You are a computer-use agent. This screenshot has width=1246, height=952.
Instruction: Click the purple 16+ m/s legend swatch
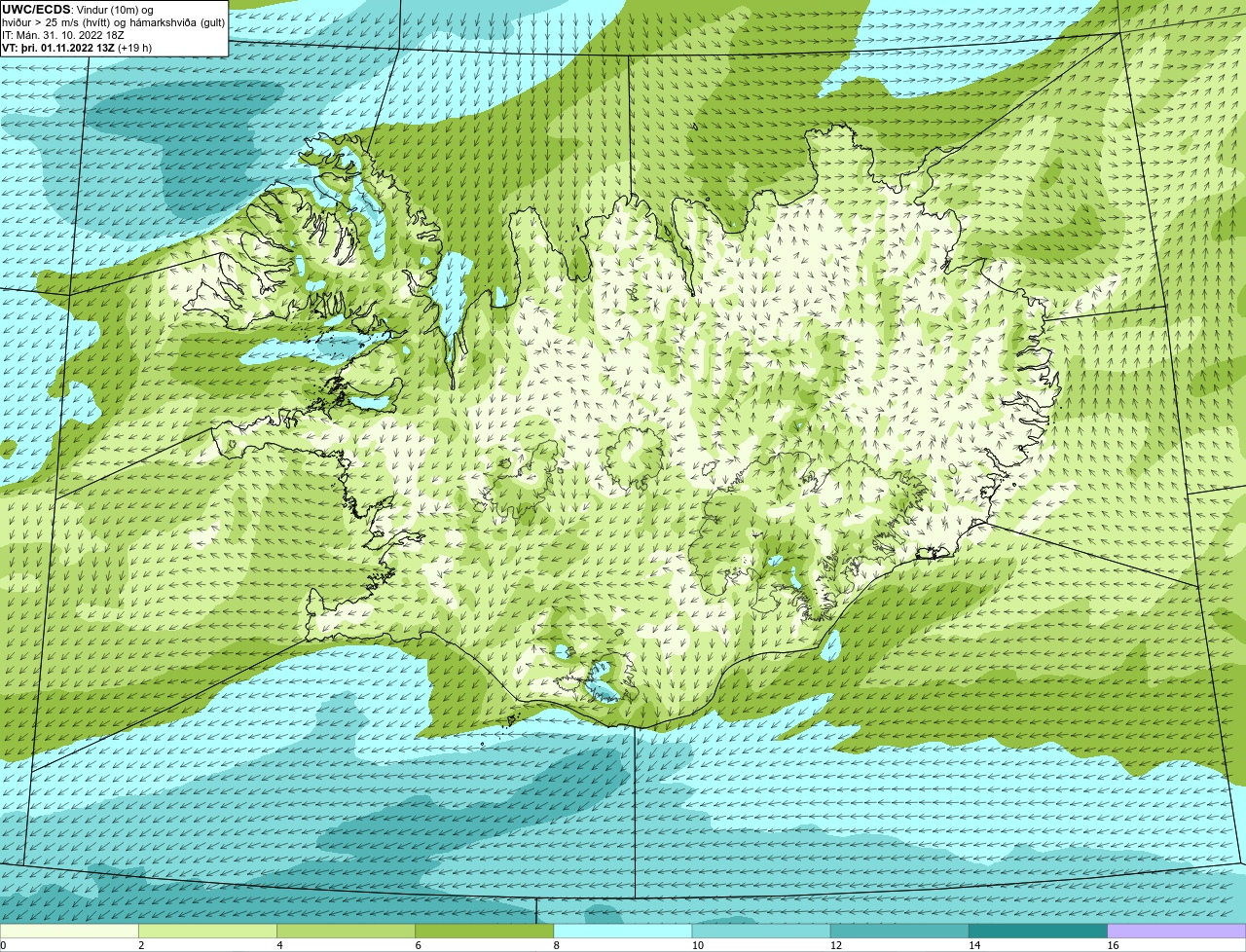point(1177,932)
